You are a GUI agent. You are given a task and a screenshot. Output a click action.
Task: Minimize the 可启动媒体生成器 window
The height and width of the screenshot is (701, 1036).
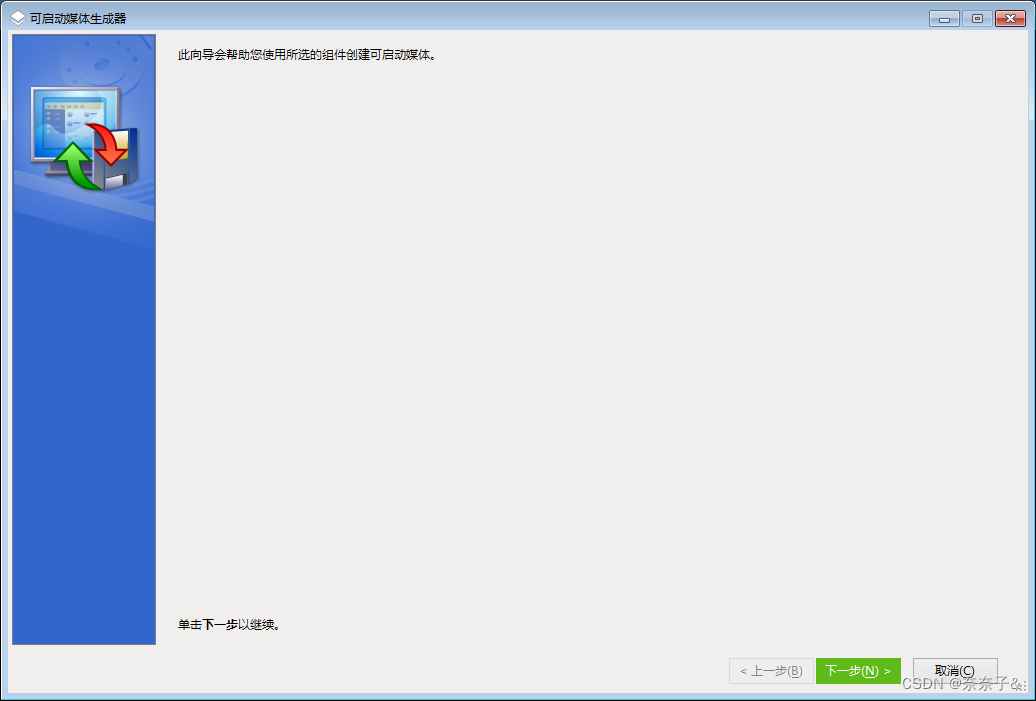coord(944,18)
